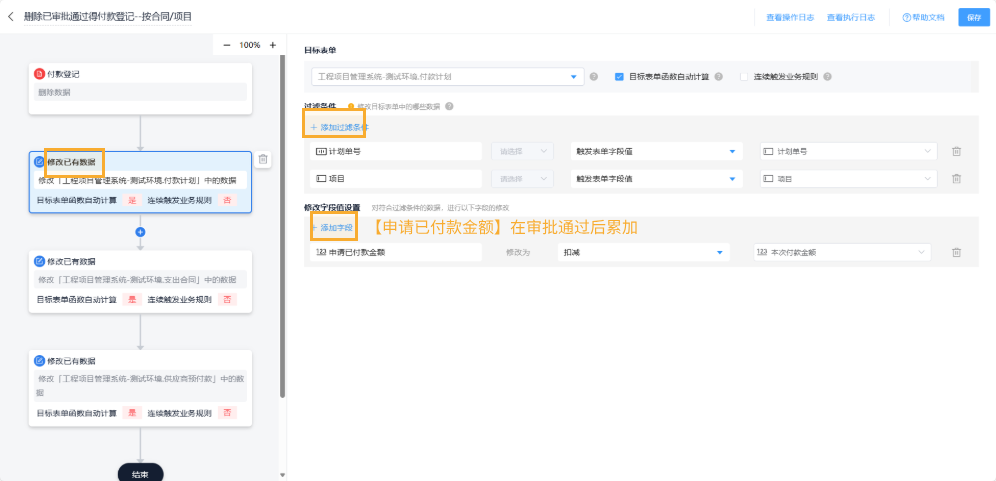Screen dimensions: 996x481
Task: Enable 连续触发业务规则 checkbox
Action: point(744,77)
